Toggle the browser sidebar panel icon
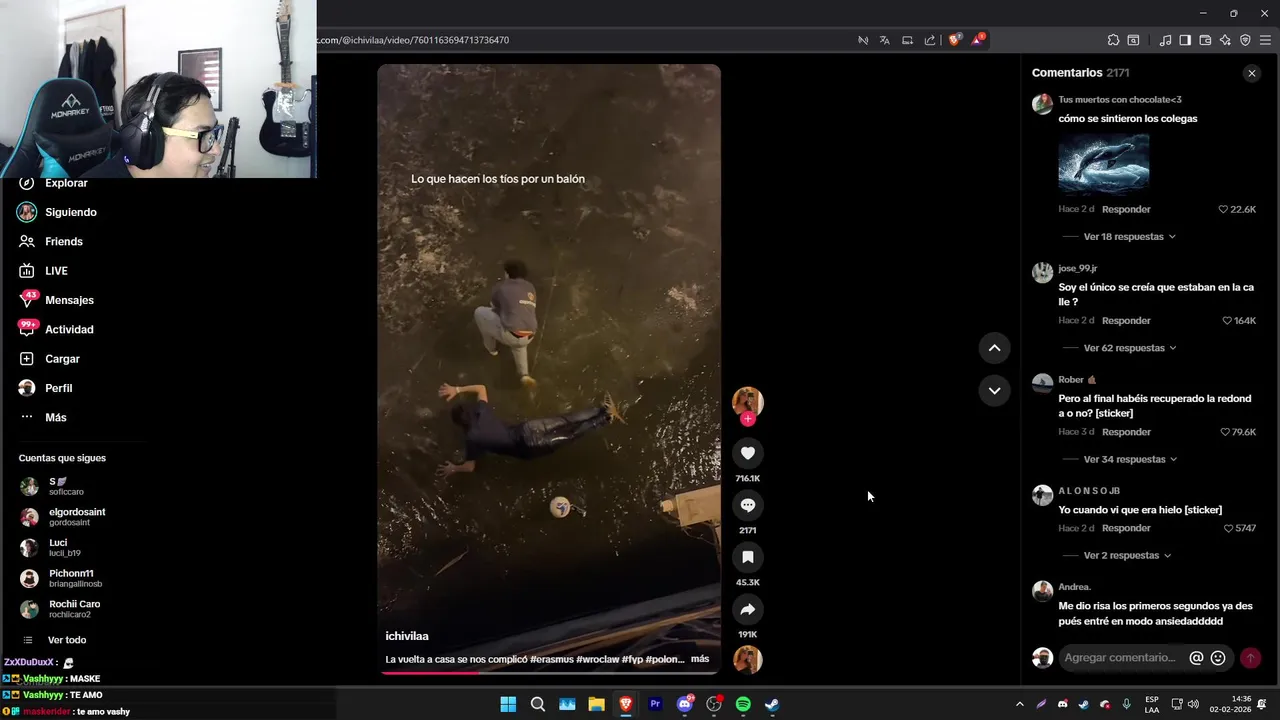This screenshot has width=1280, height=720. [x=1185, y=40]
